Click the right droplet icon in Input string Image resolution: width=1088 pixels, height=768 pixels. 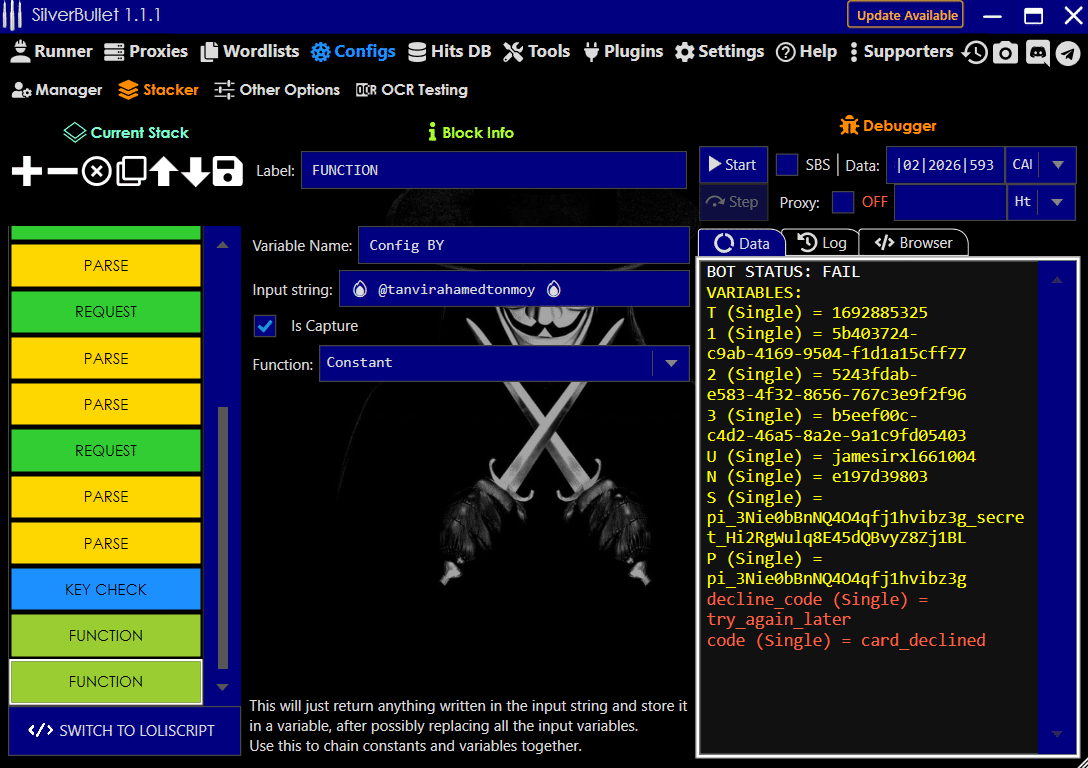pyautogui.click(x=553, y=289)
